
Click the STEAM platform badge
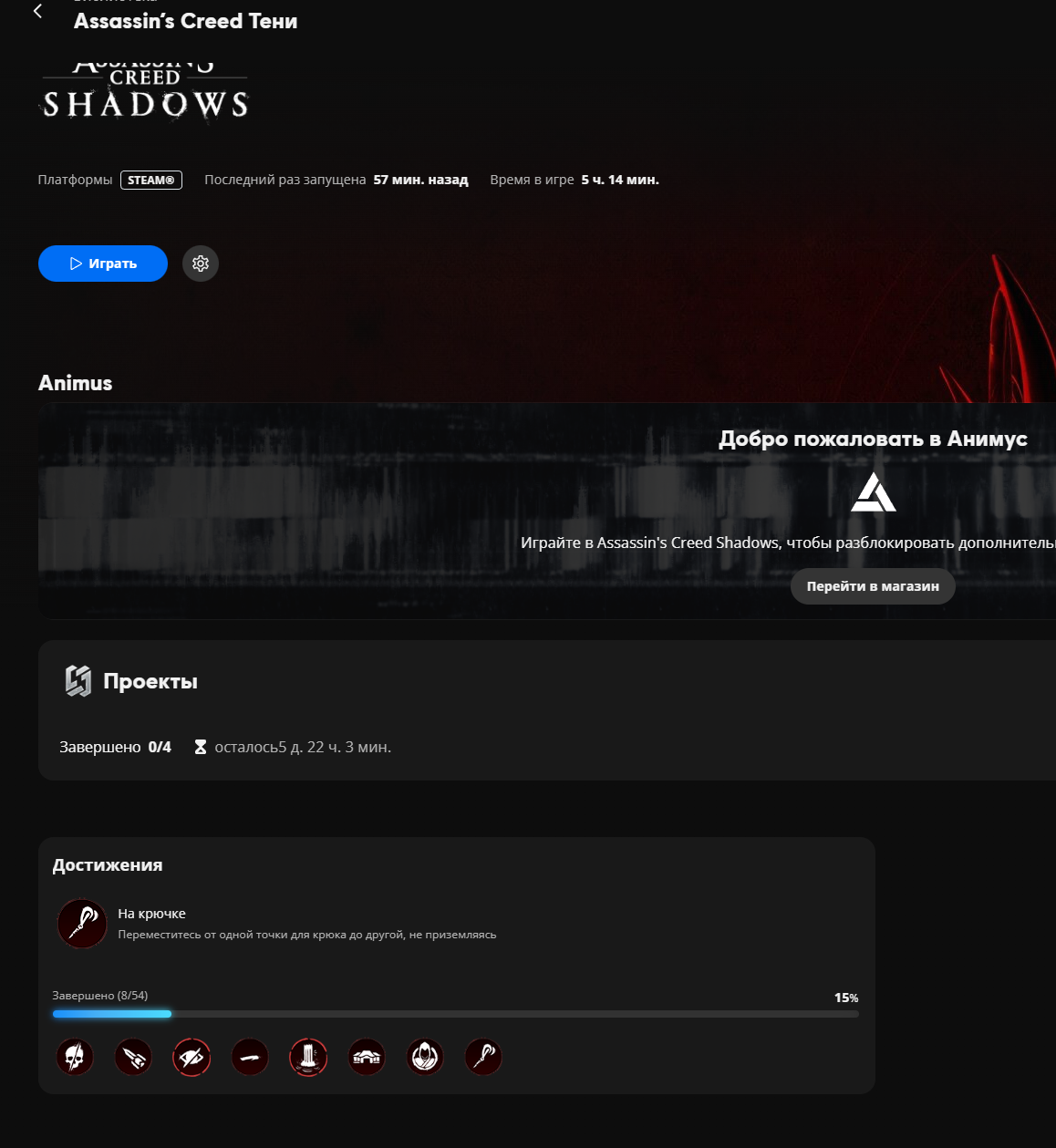coord(151,180)
